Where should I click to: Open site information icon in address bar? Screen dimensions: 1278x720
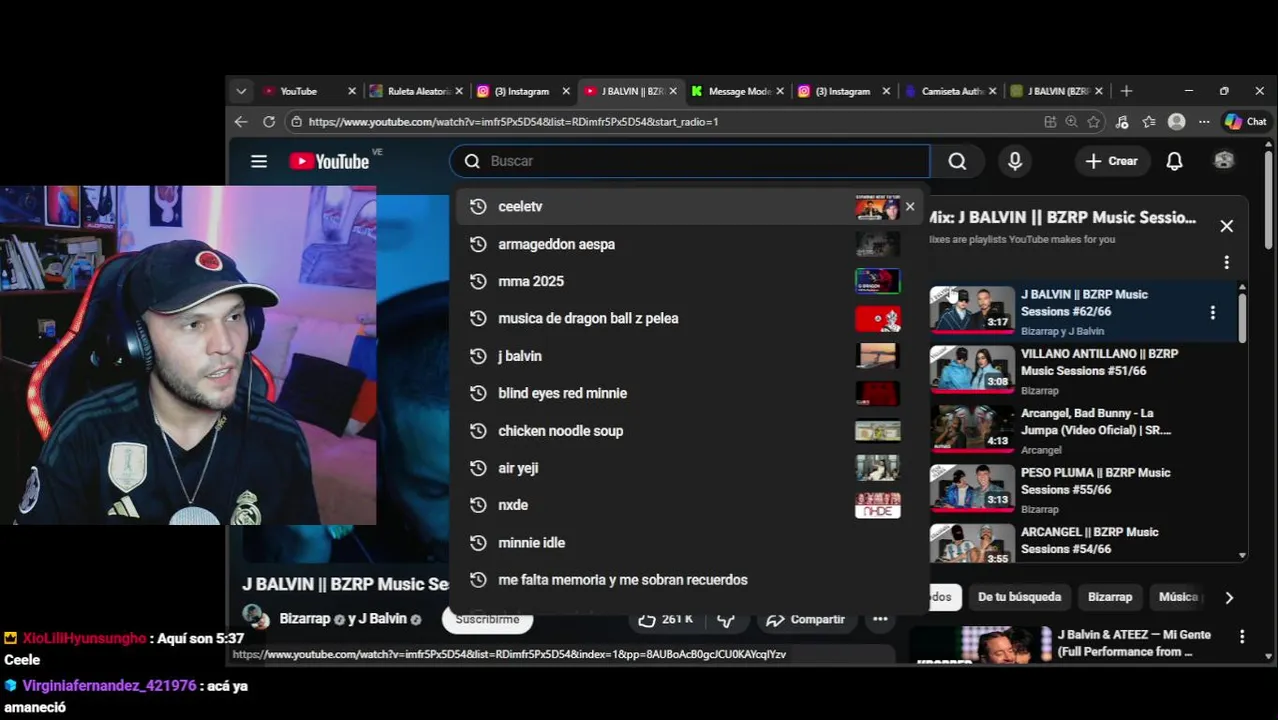point(296,121)
